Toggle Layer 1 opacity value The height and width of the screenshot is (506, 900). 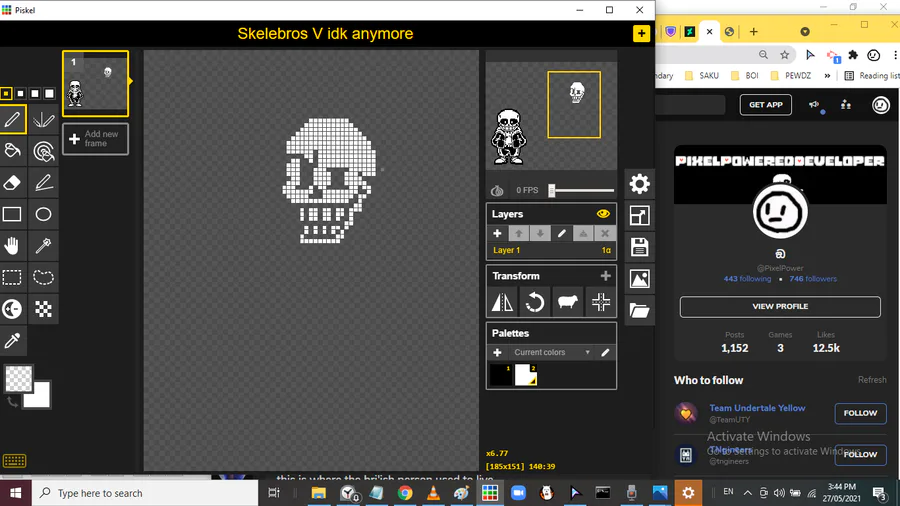606,250
